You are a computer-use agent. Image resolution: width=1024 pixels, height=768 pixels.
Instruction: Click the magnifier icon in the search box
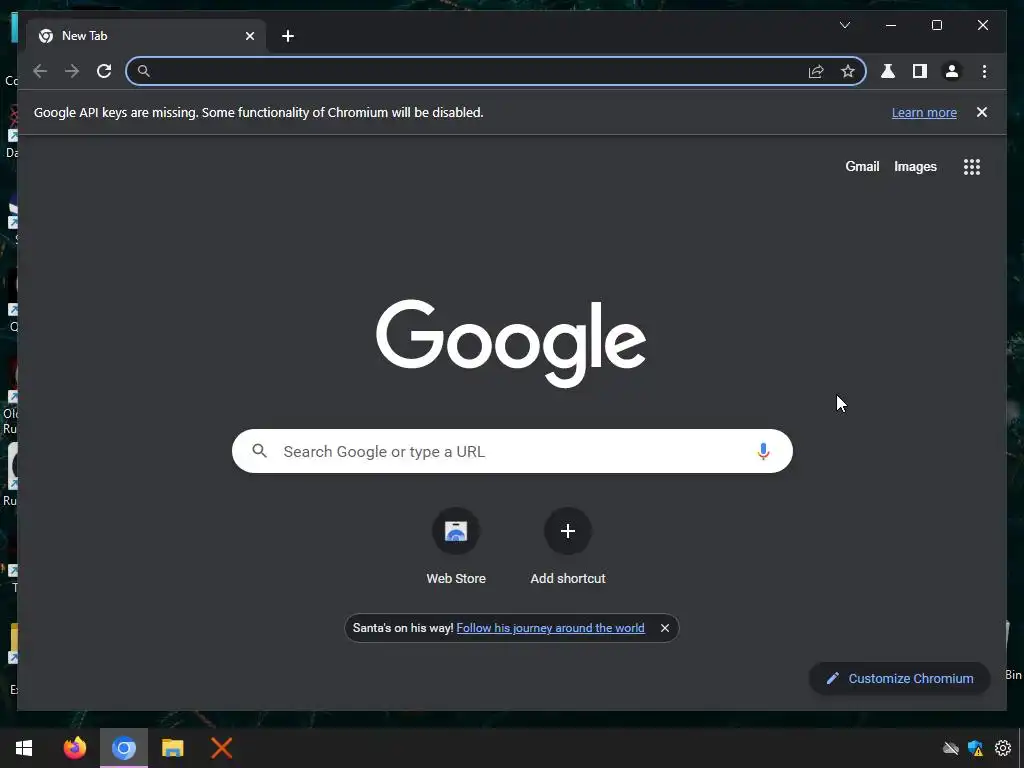259,451
